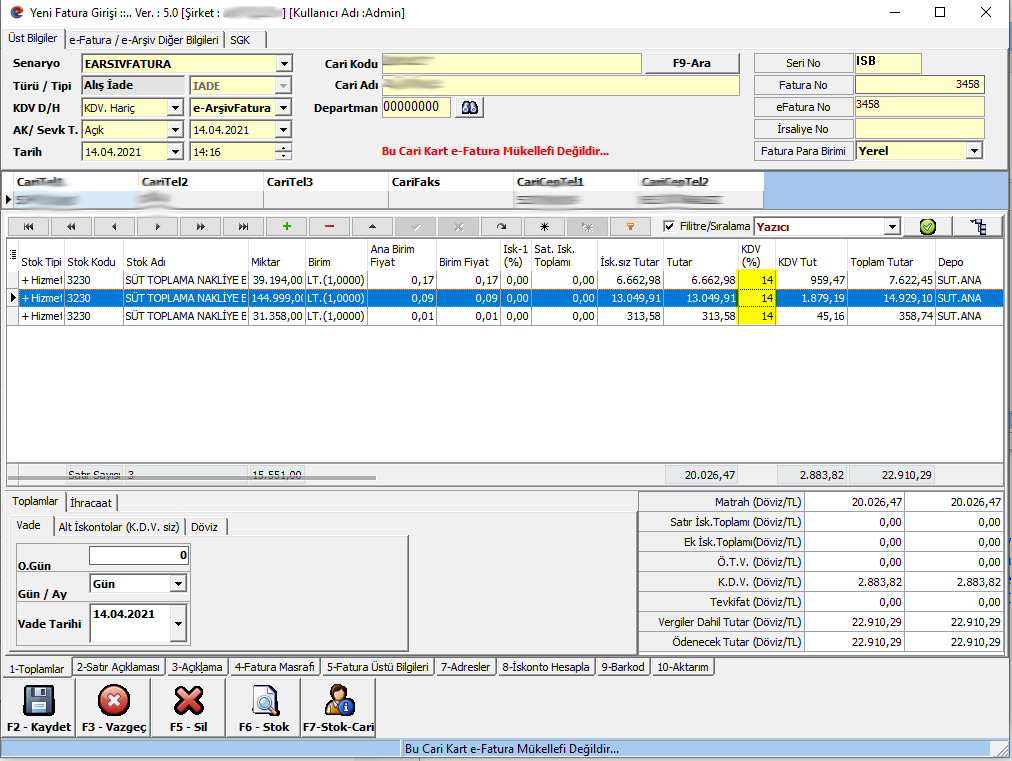This screenshot has height=761, width=1012.
Task: Click the Fatura Para Birimi button
Action: tap(803, 151)
